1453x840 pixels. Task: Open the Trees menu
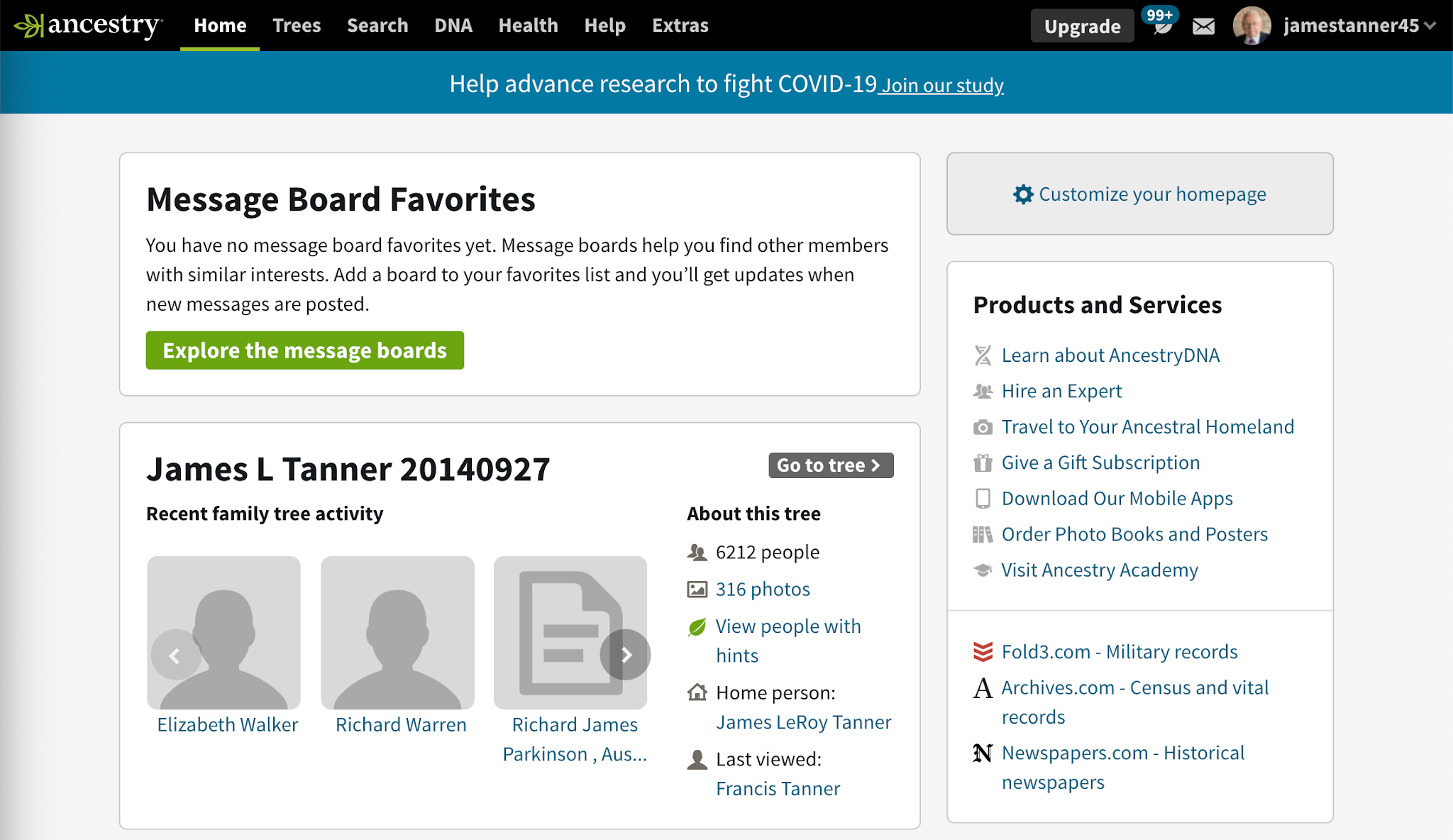[x=297, y=25]
